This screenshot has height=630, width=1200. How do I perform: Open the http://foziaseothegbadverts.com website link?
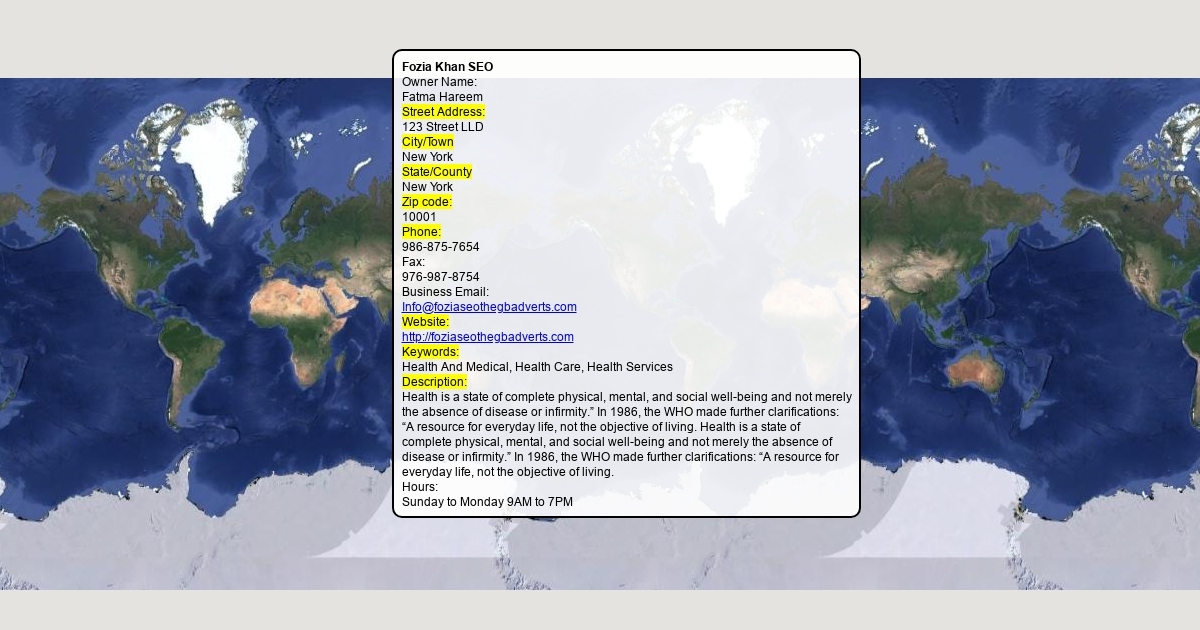point(487,337)
